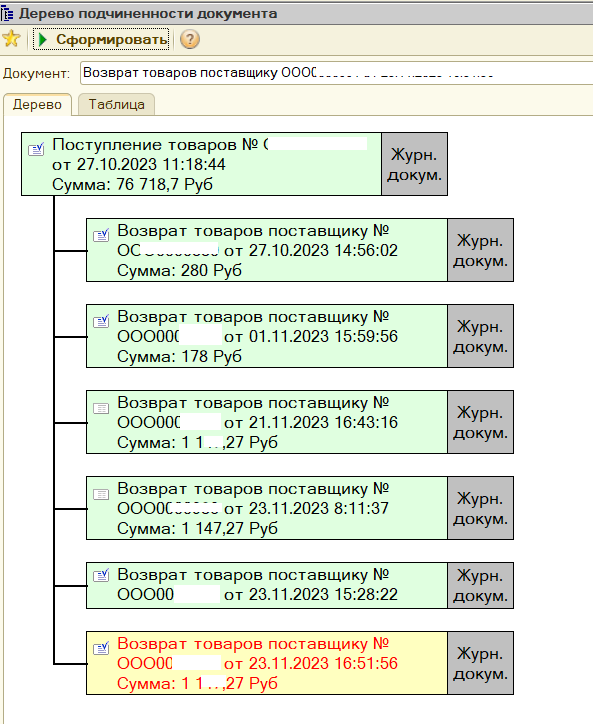Image resolution: width=593 pixels, height=724 pixels.
Task: Open Журн. докум. for highlighted yellow return
Action: click(x=480, y=663)
